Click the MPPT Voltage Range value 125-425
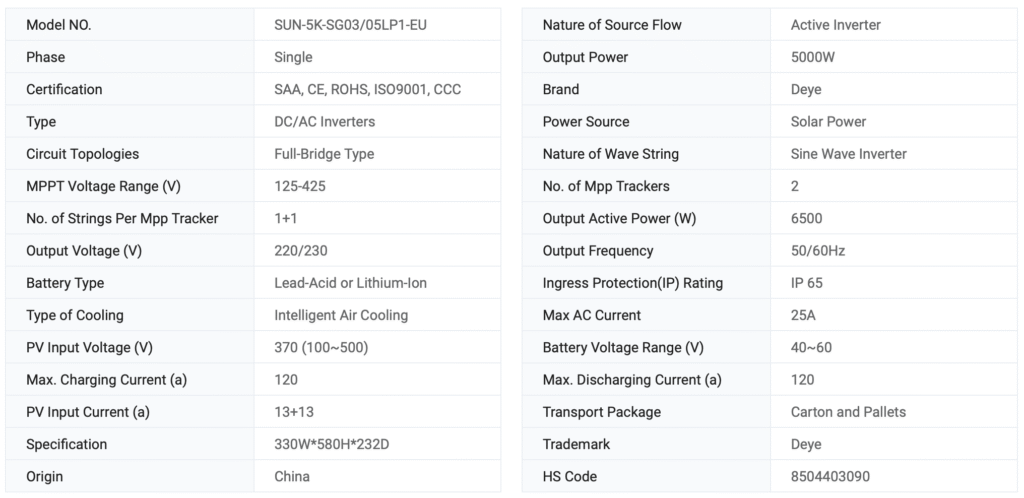The image size is (1024, 498). pos(300,186)
